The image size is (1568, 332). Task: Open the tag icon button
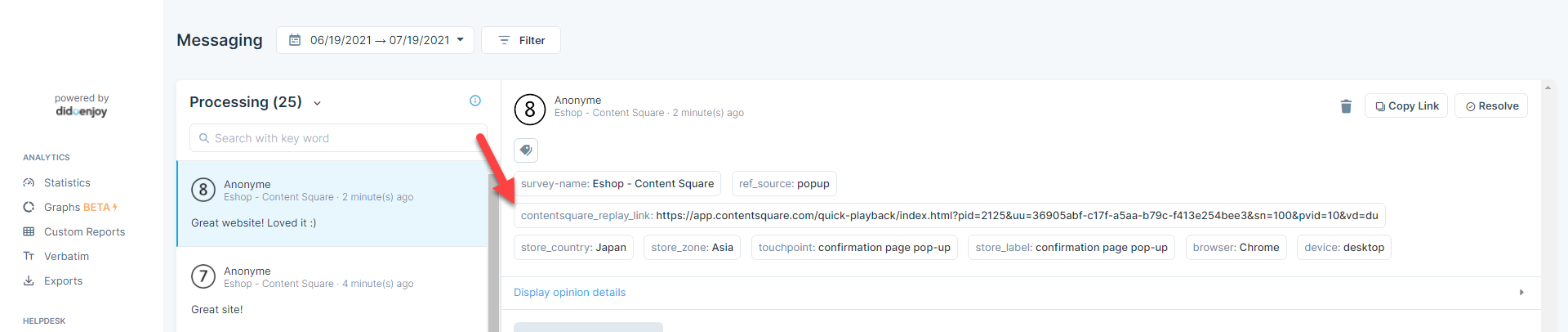tap(526, 150)
